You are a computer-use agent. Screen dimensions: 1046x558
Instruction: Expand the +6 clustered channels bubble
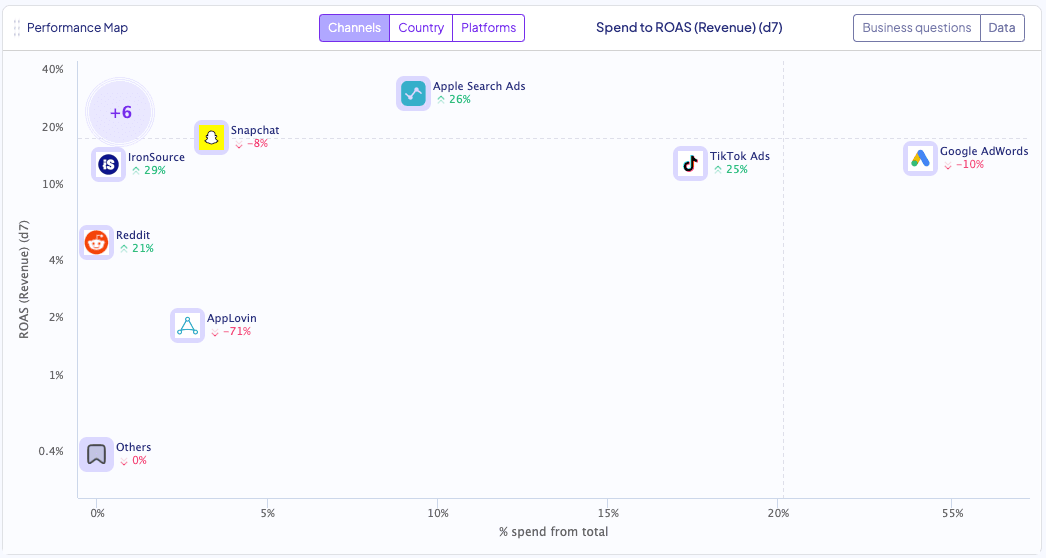(121, 112)
